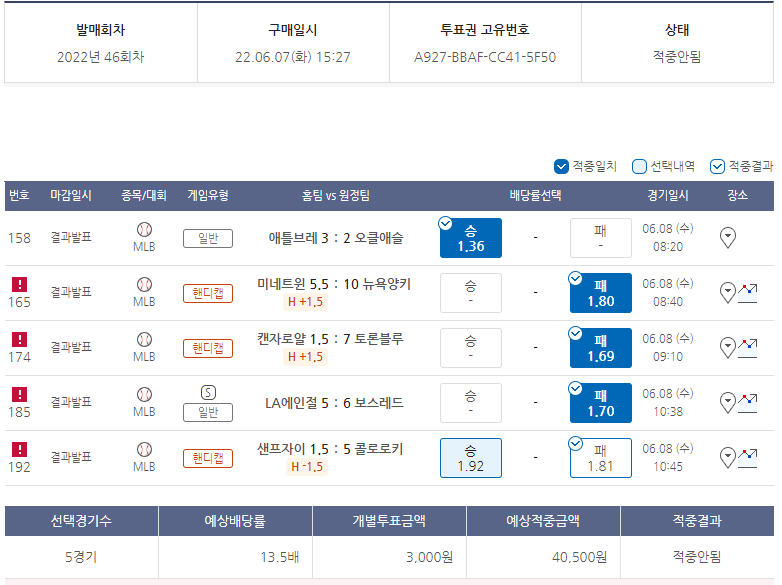Open odds trend chart for game 185
782x585 pixels.
click(748, 403)
